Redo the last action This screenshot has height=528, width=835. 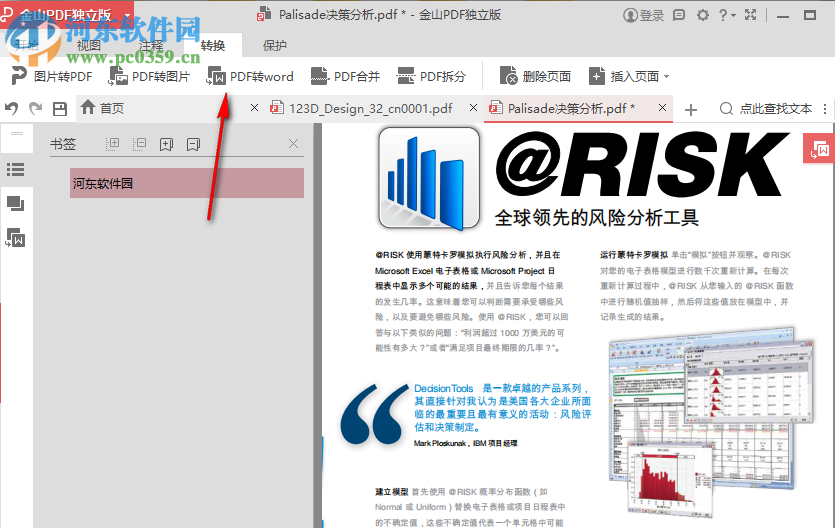point(36,109)
